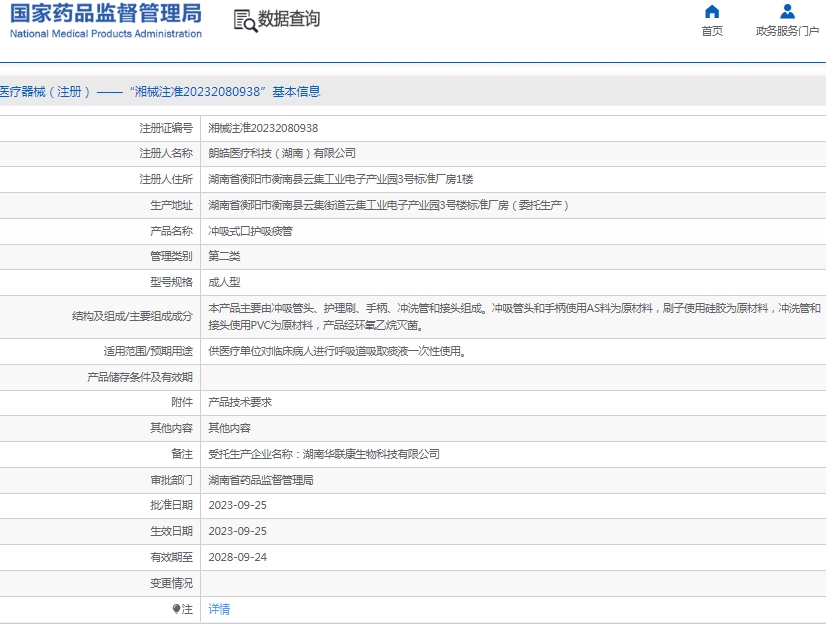Open the 详情 details link
This screenshot has width=826, height=631.
click(219, 609)
